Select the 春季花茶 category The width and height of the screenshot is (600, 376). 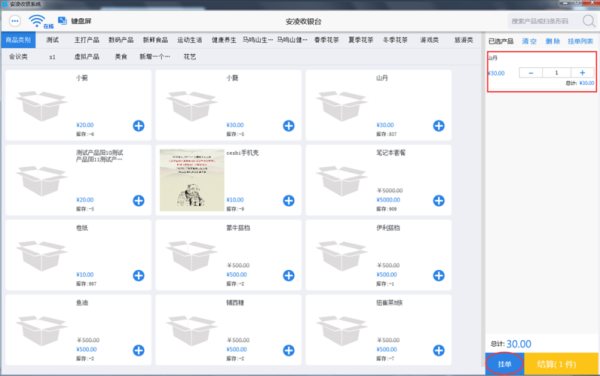[x=326, y=40]
